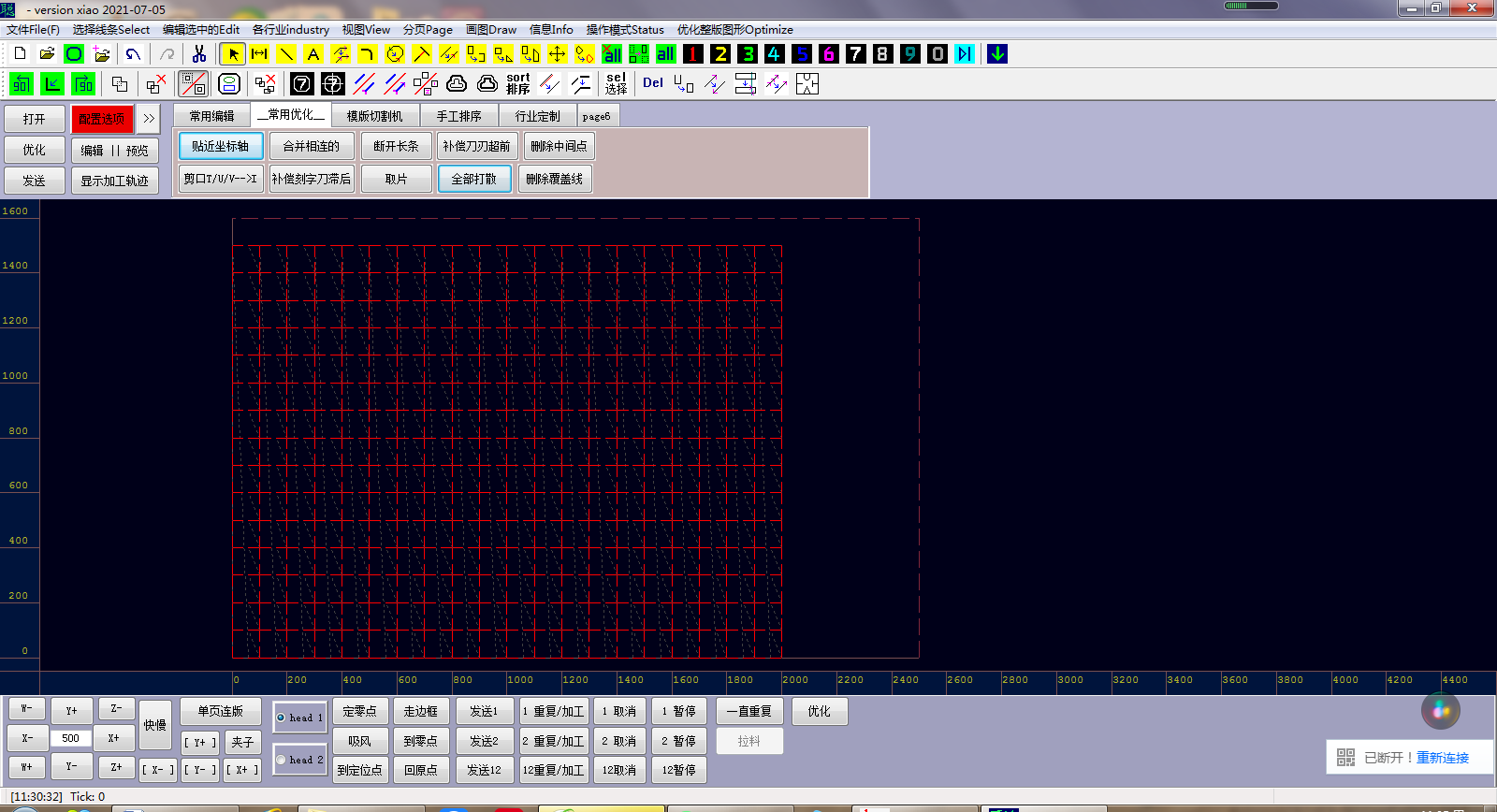Select red layer color 1 swatch
Screen dimensions: 1497x812
click(x=693, y=54)
